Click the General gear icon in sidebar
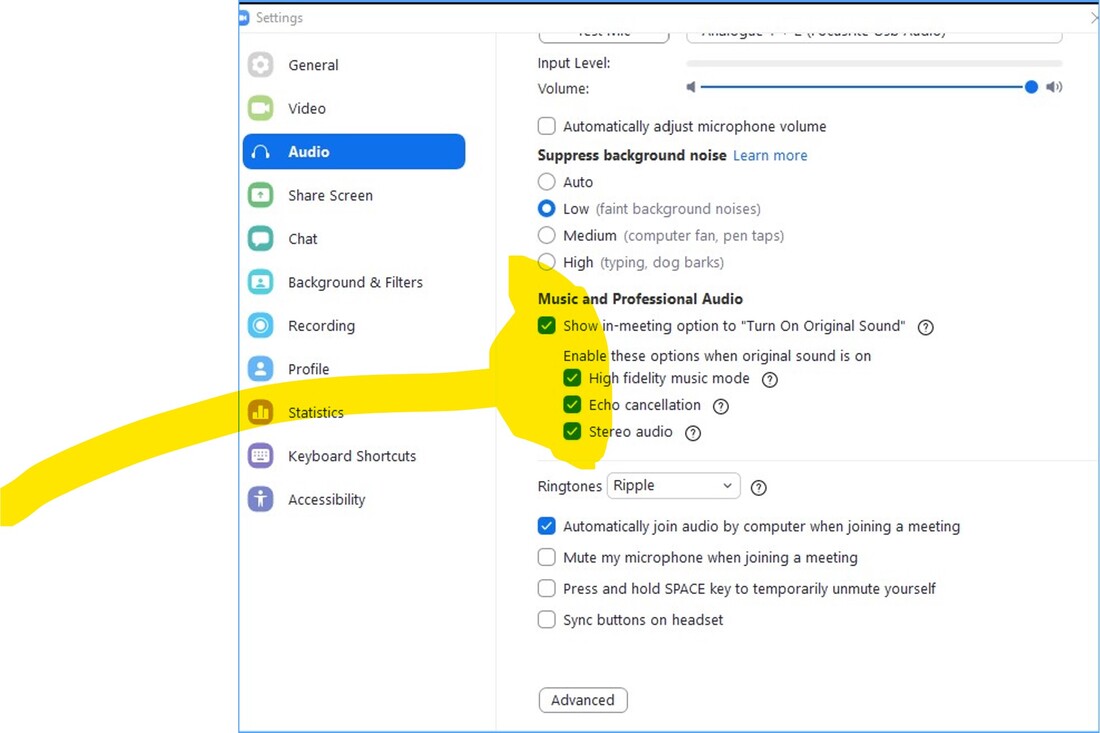Screen dimensions: 1100x733 click(x=261, y=65)
